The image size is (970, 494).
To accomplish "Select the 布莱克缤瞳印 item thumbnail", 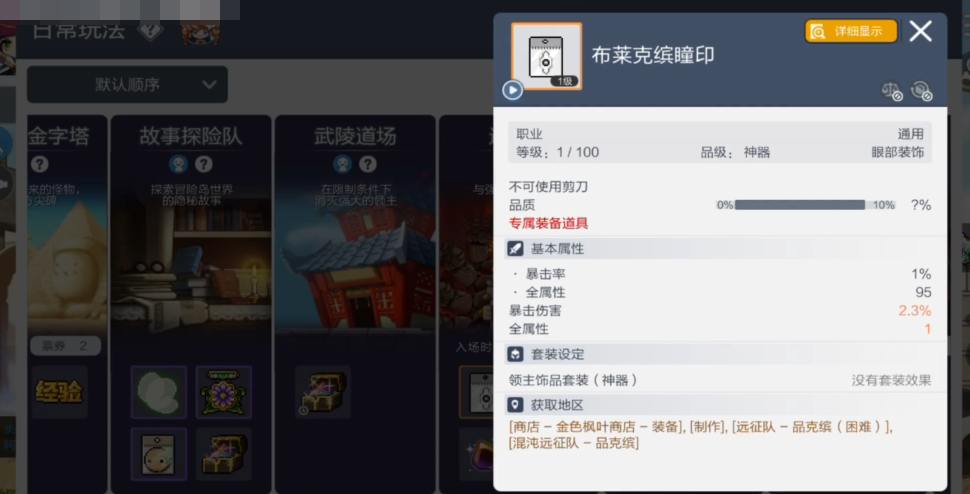I will (x=546, y=57).
